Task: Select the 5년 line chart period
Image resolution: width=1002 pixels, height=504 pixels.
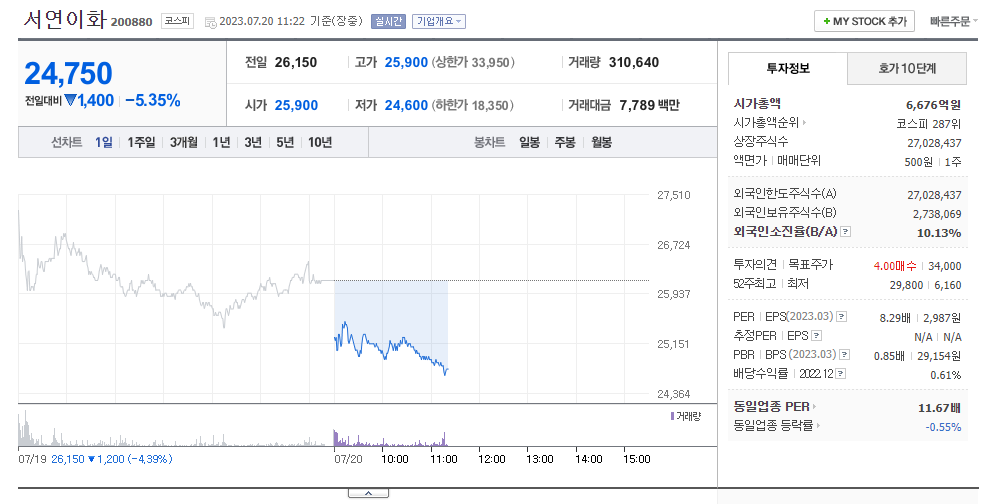Action: 285,142
